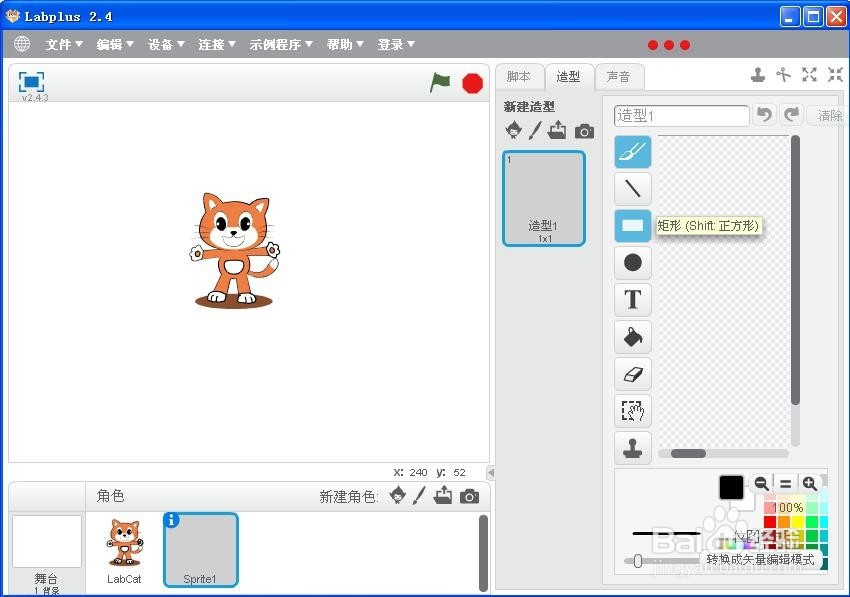The image size is (850, 597).
Task: Toggle stage fullscreen presentation mode
Action: pos(31,82)
